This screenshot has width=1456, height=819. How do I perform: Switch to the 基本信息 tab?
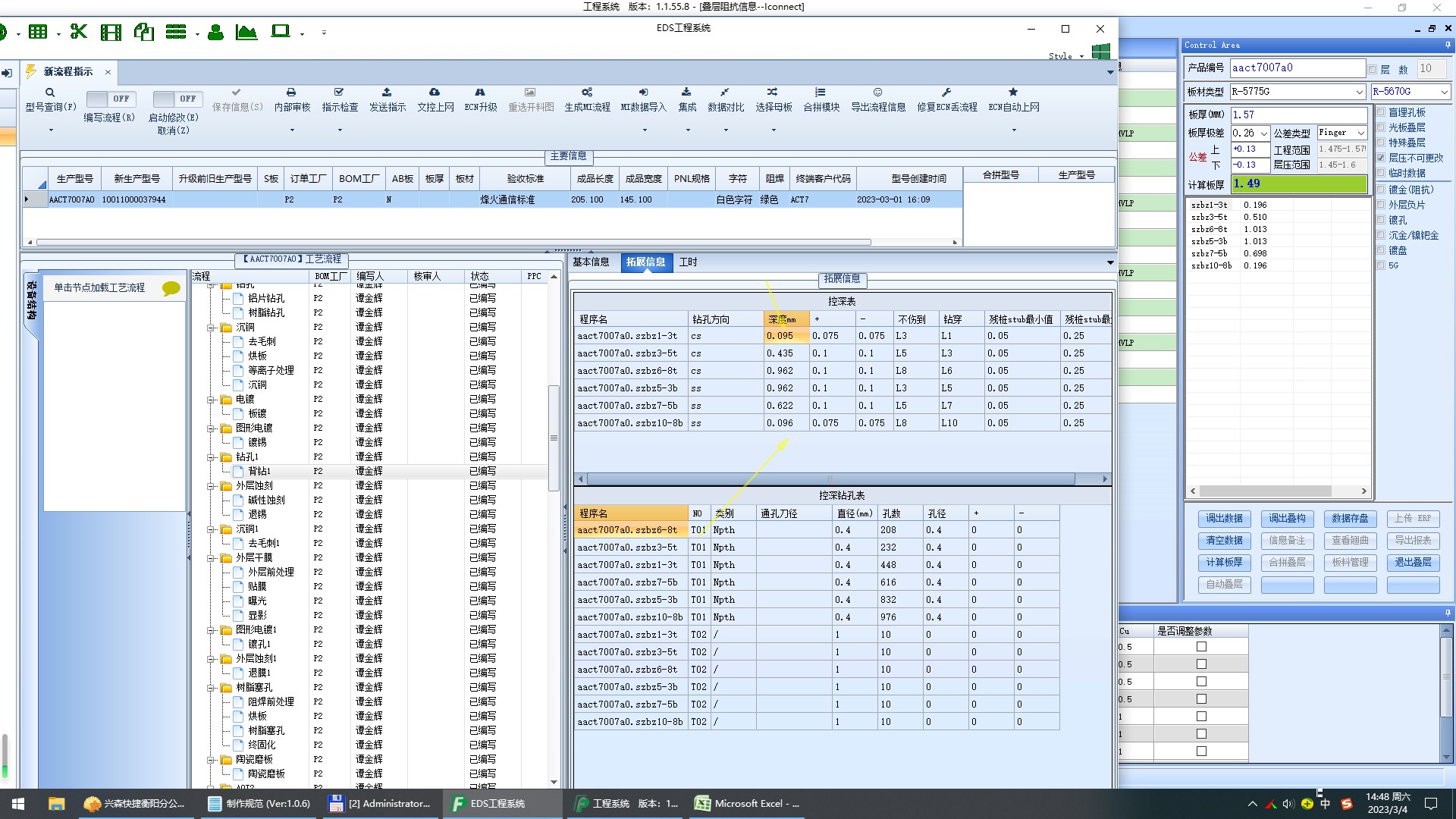(x=591, y=262)
